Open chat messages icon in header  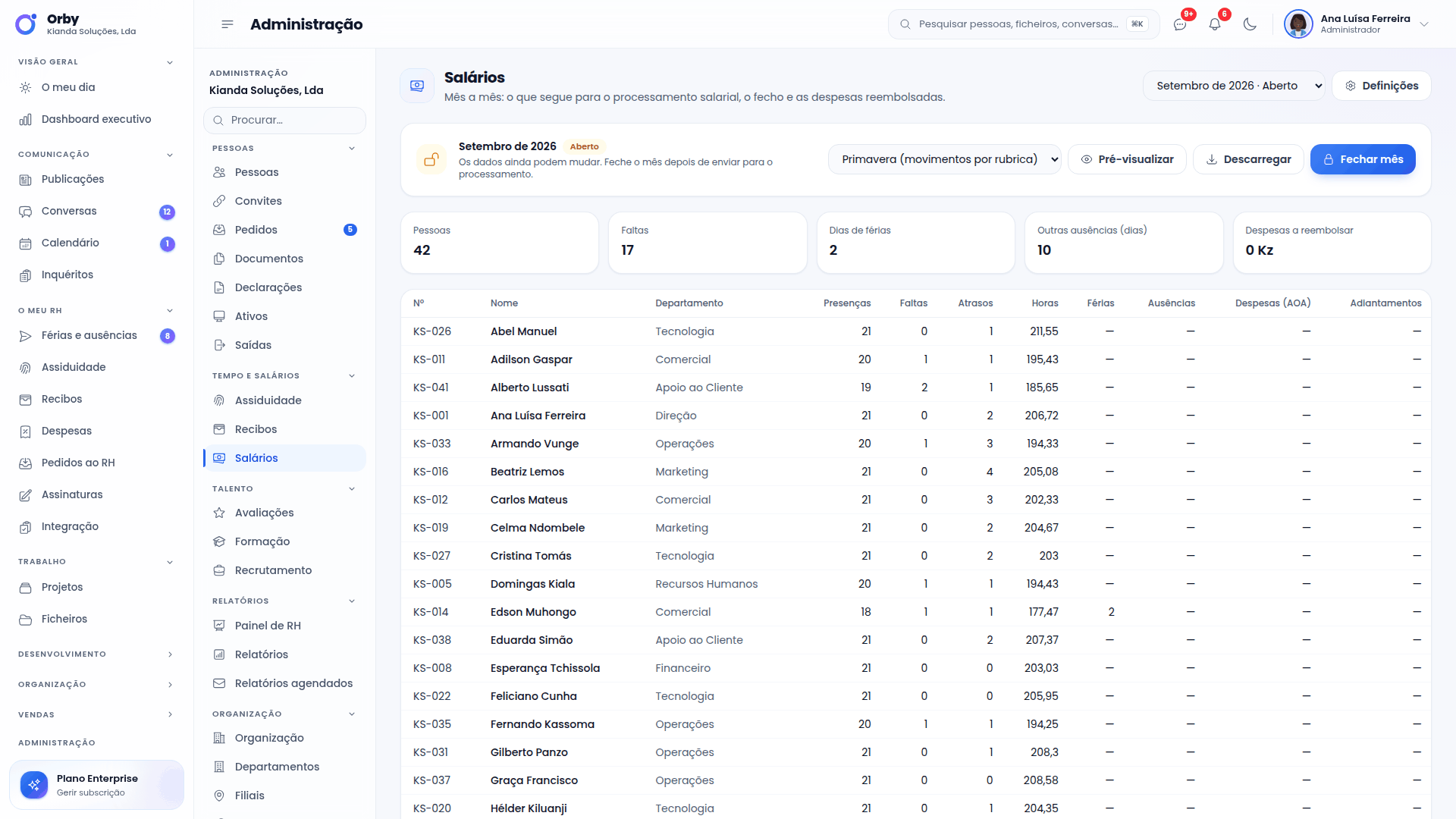click(x=1180, y=24)
